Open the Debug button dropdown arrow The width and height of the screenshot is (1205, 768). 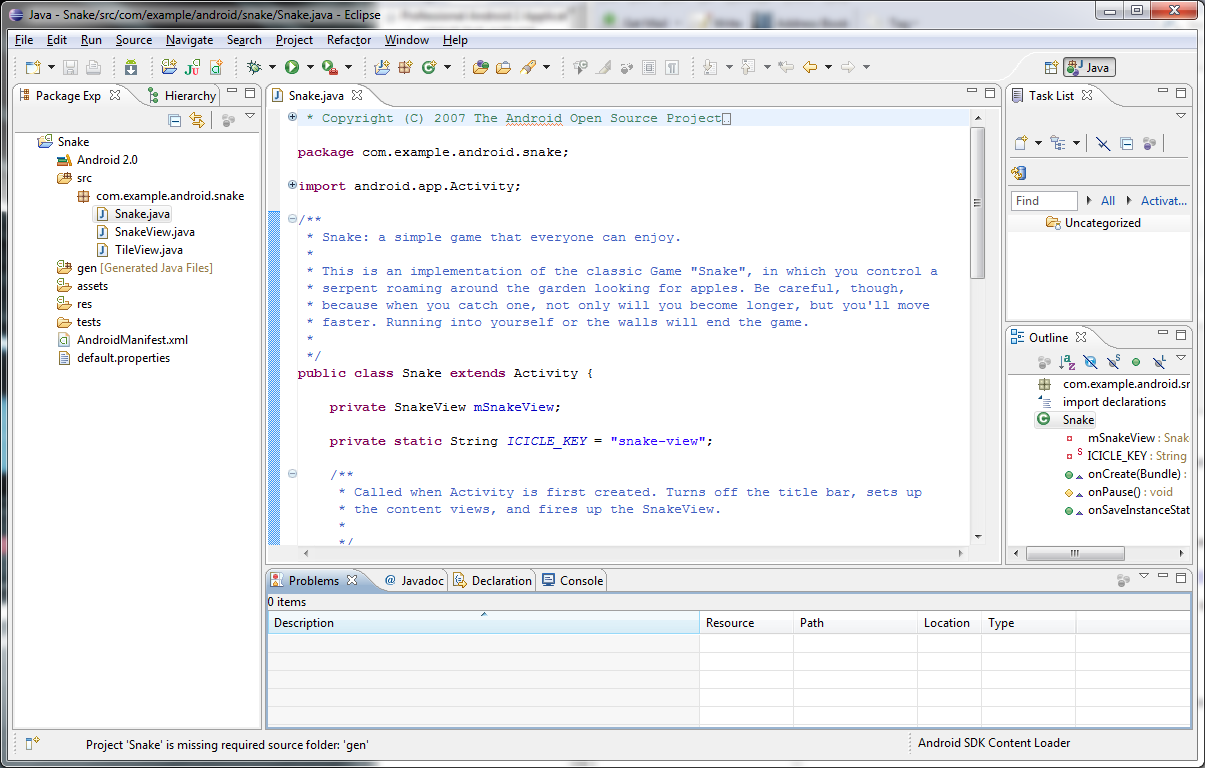[272, 67]
